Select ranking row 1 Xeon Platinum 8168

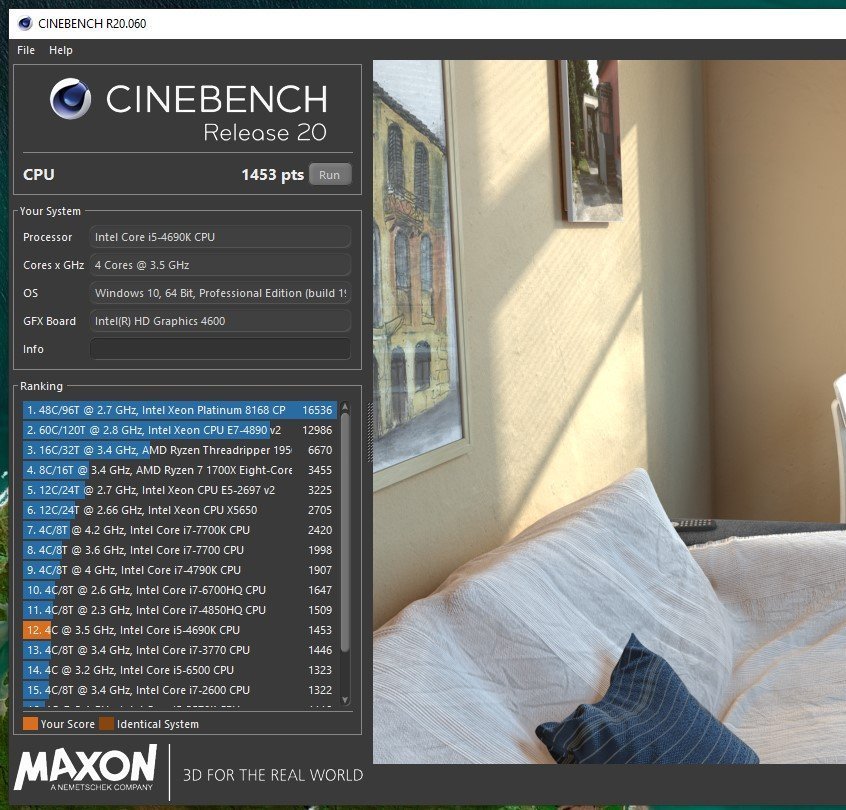[180, 410]
